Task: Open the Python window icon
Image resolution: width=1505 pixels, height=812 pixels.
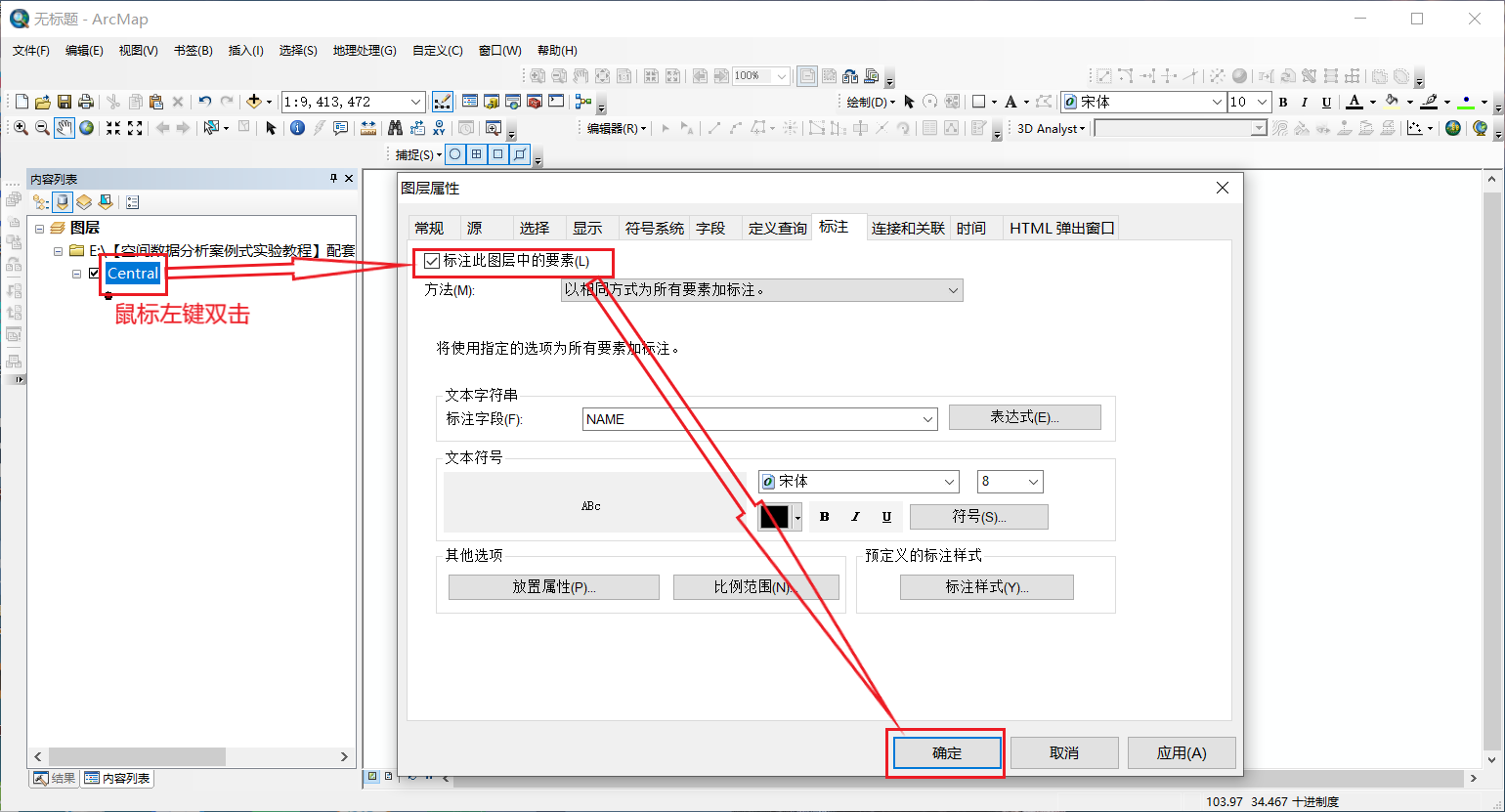Action: tap(556, 102)
